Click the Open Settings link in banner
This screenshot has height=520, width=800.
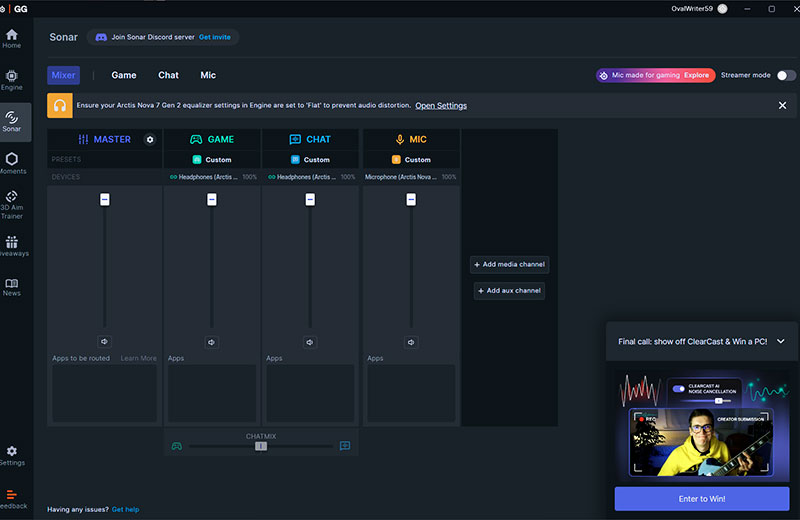(441, 106)
